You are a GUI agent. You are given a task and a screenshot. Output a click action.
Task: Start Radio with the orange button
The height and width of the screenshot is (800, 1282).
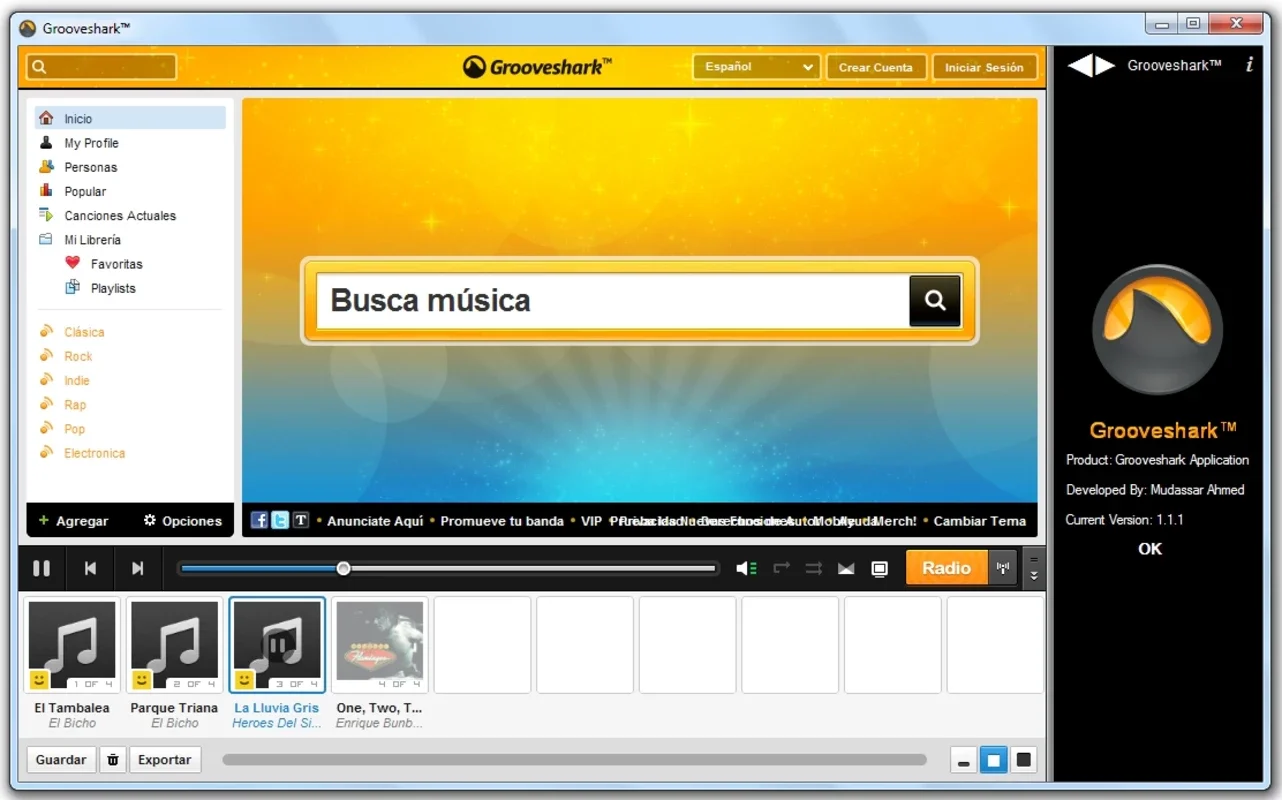(x=946, y=568)
